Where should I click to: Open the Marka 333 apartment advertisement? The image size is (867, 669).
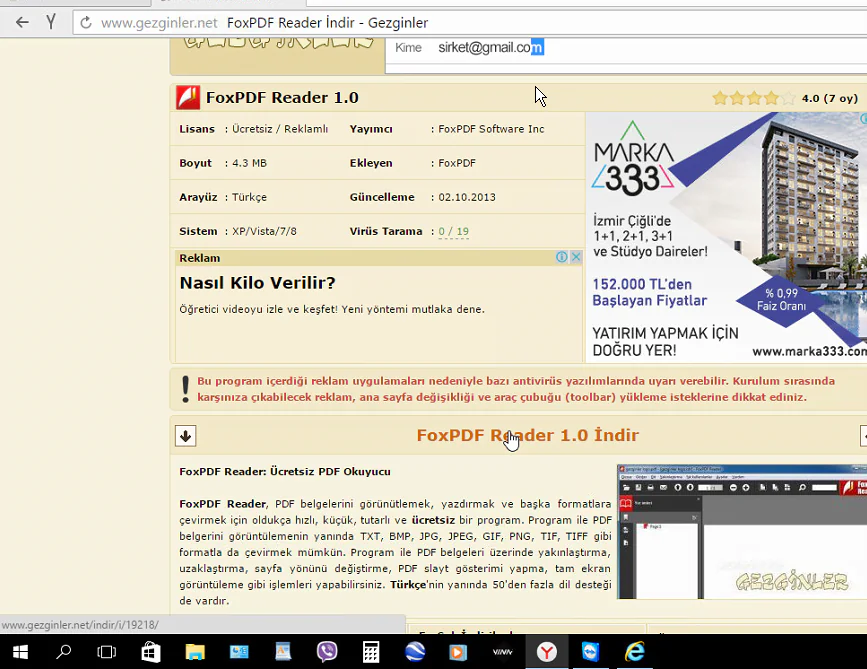(726, 237)
